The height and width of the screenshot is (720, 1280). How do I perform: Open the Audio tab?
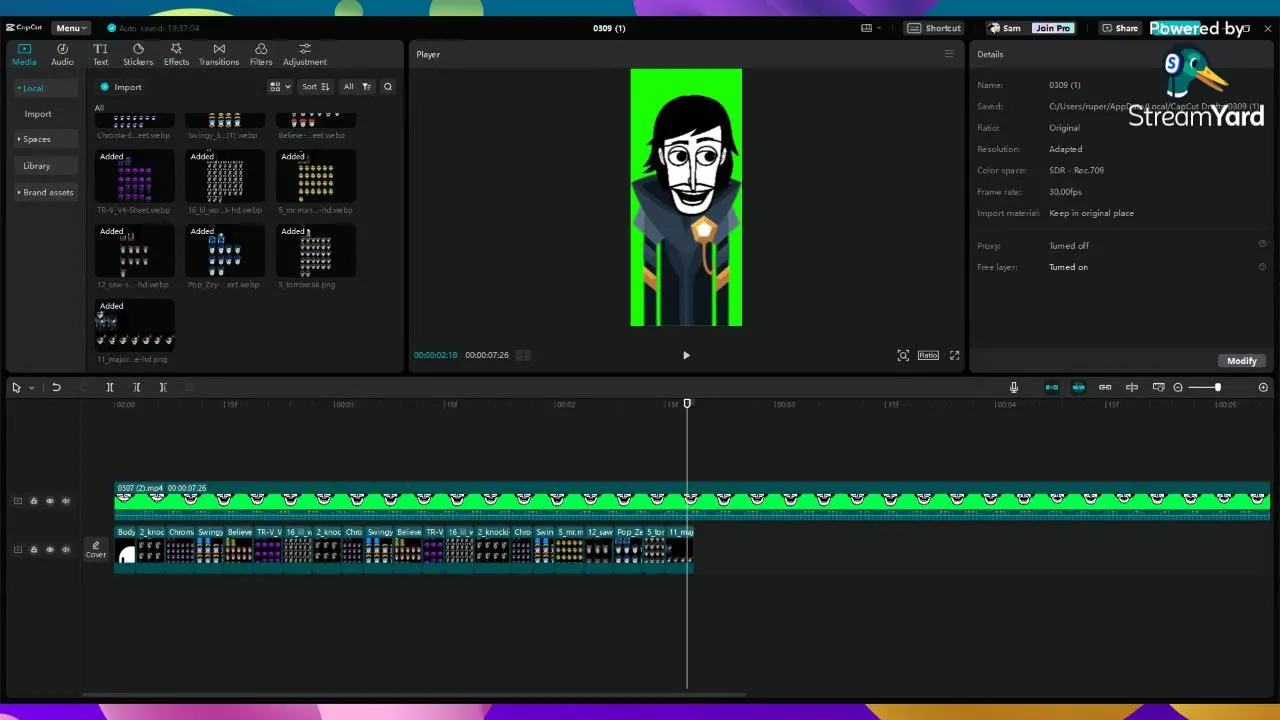pos(62,54)
